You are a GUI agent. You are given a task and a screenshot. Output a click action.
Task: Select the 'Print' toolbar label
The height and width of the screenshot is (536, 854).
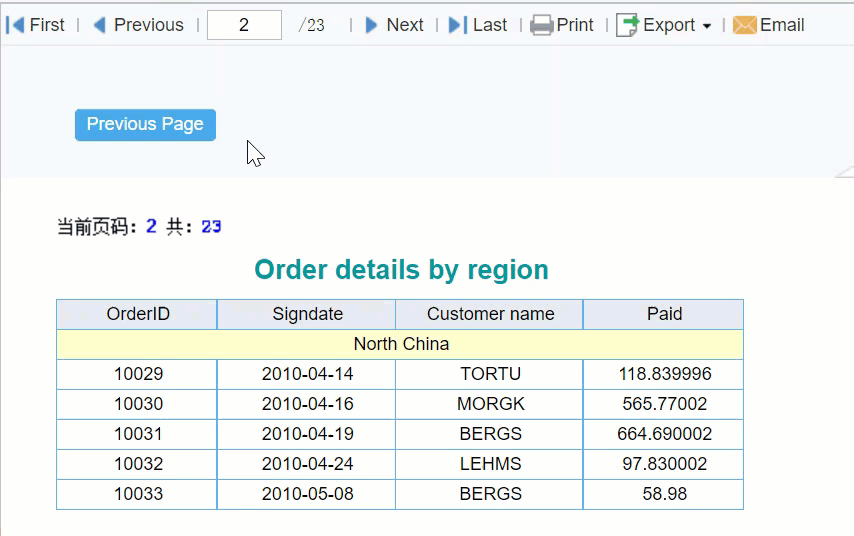click(x=575, y=25)
